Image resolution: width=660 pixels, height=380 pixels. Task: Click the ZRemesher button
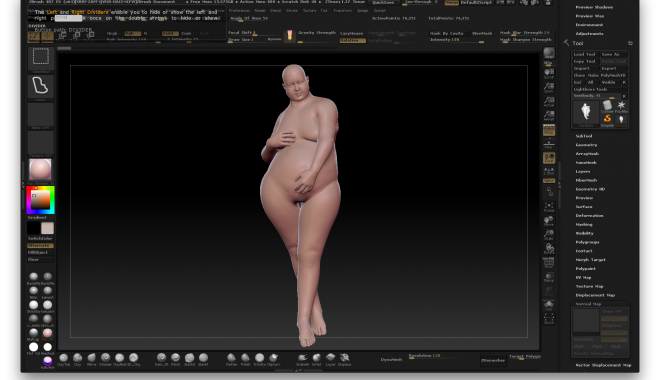(493, 360)
